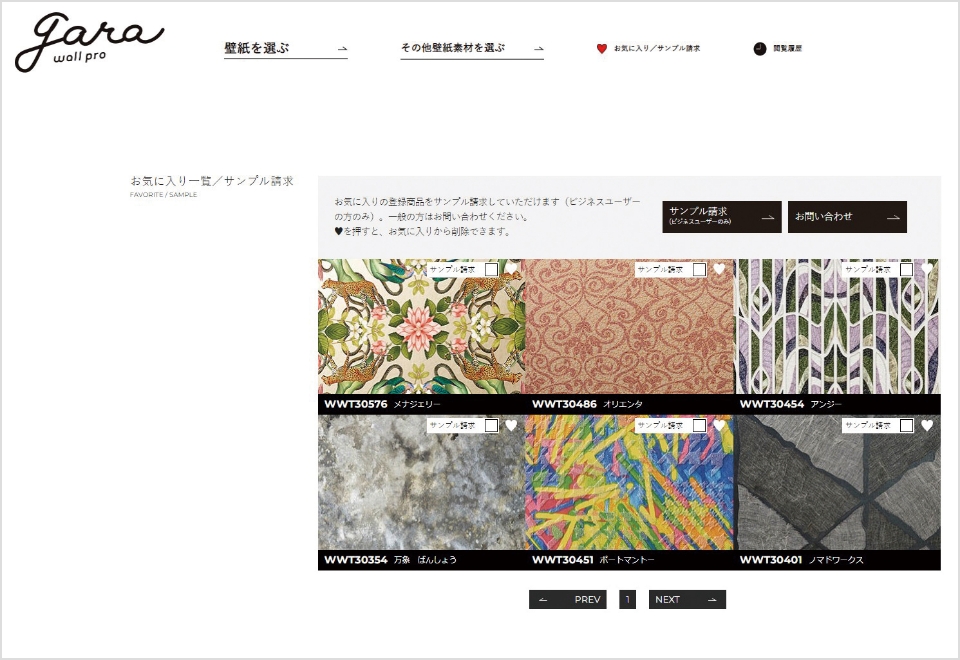Click the お問い合わせ button
The image size is (960, 660).
846,217
